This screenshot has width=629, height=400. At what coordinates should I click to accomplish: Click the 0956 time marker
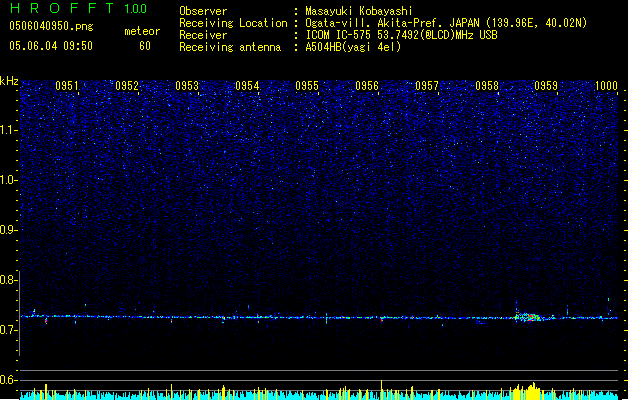pyautogui.click(x=367, y=86)
